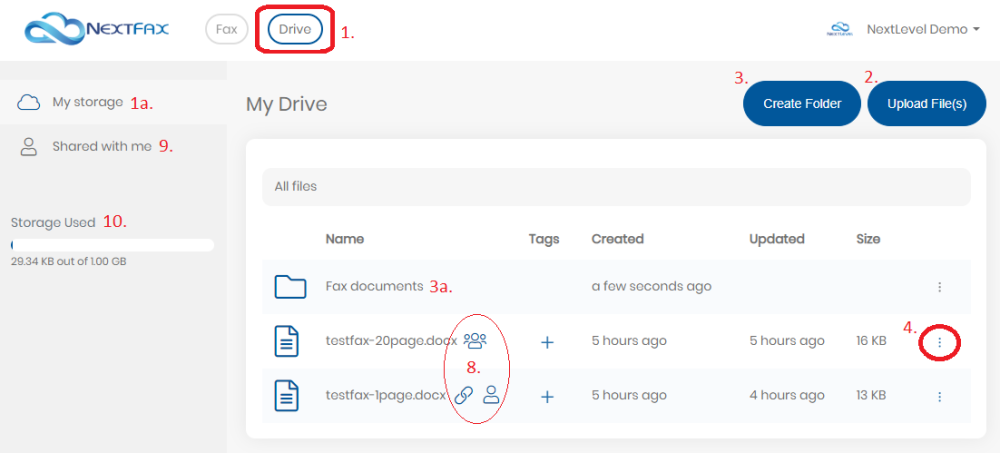Screen dimensions: 1000x453
Task: Open the testfax-1page.docx file name
Action: coord(385,396)
